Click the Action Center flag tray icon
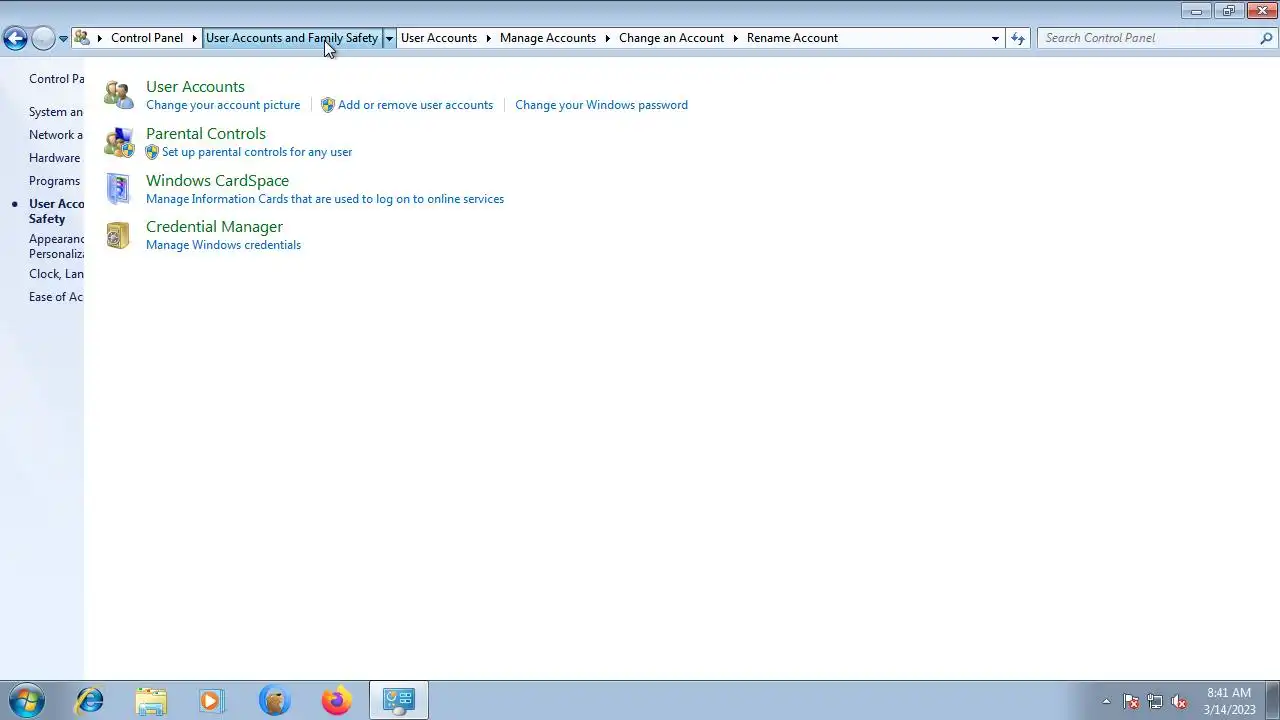The width and height of the screenshot is (1280, 720). [x=1131, y=701]
